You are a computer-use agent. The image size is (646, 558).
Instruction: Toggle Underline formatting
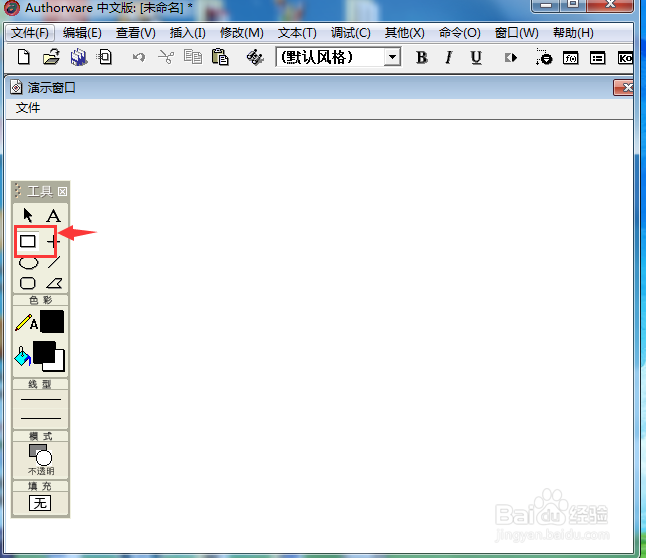(476, 57)
